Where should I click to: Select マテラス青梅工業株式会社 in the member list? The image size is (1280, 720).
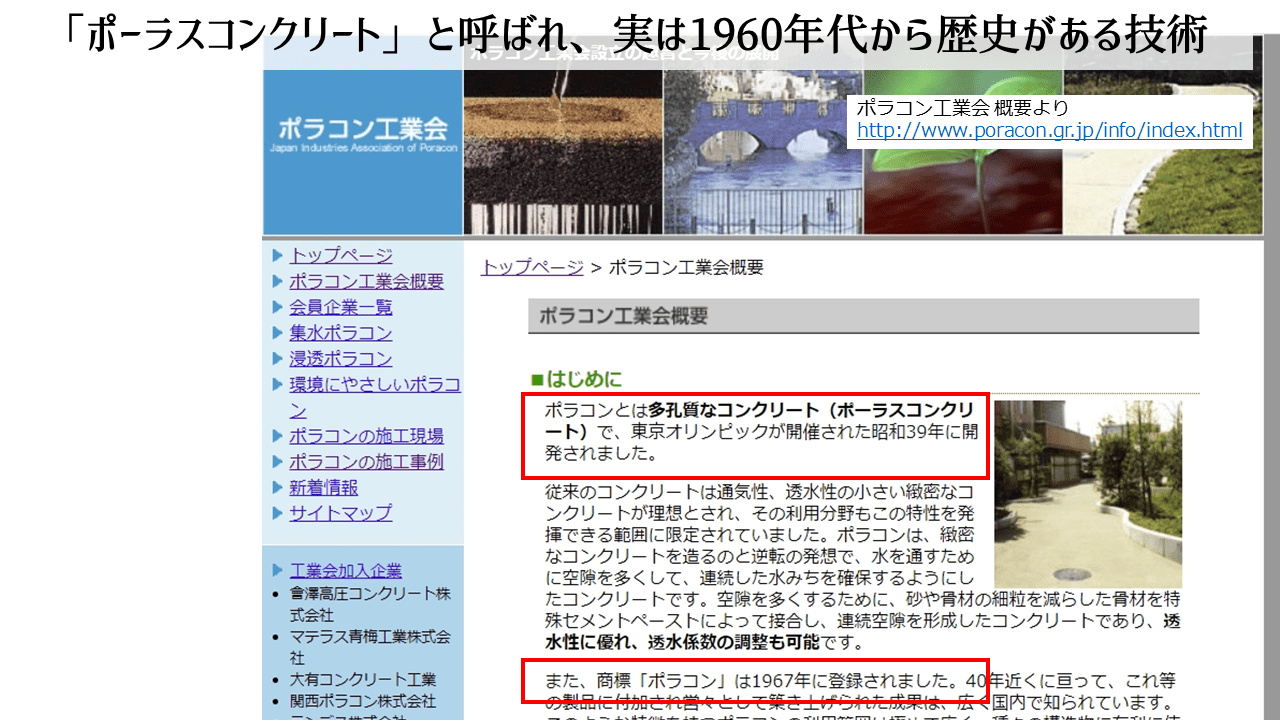370,647
